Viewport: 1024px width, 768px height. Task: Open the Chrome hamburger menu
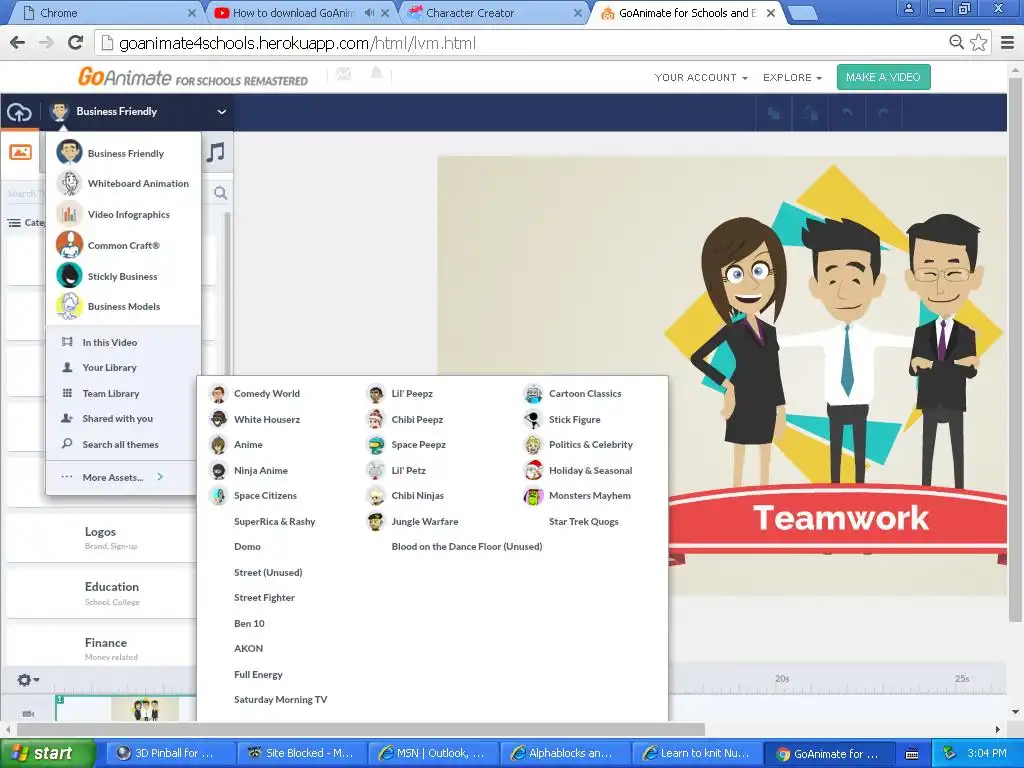coord(1007,43)
